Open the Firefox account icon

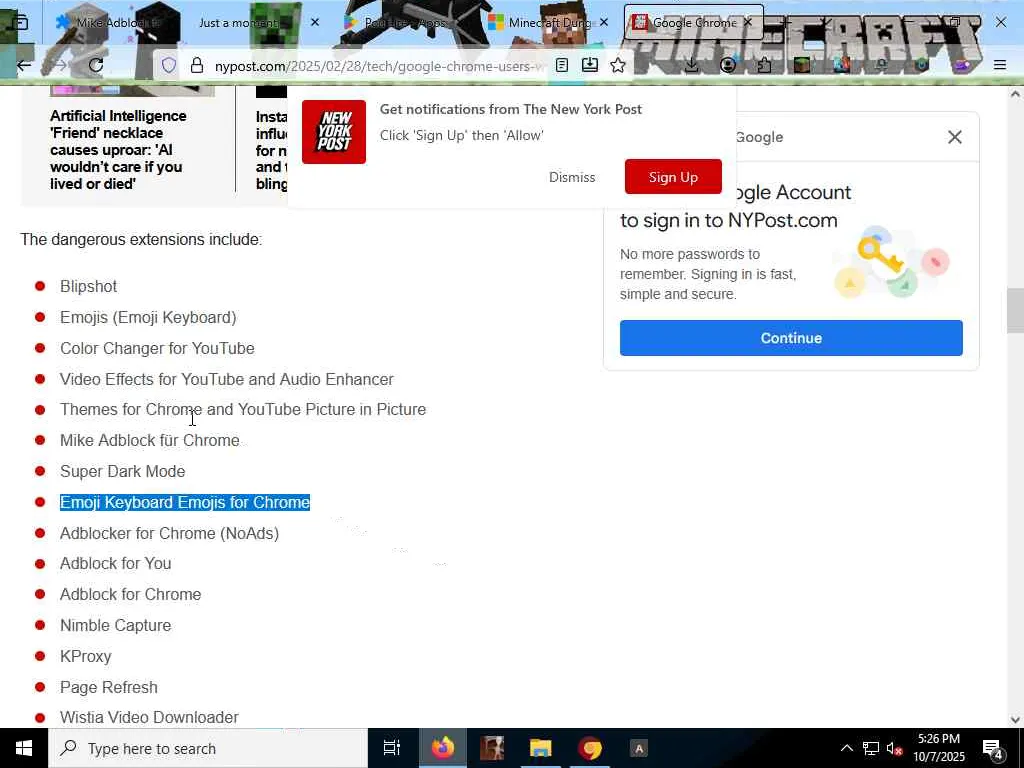pyautogui.click(x=728, y=65)
